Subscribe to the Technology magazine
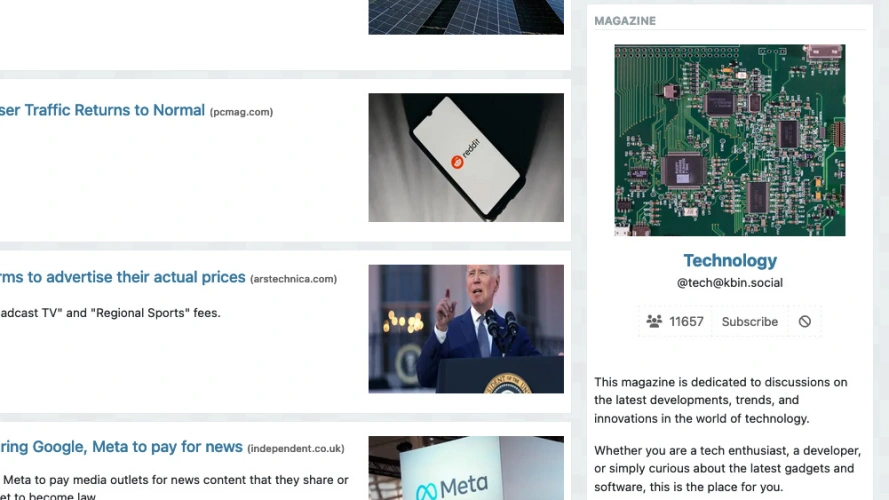The image size is (889, 500). (x=750, y=321)
